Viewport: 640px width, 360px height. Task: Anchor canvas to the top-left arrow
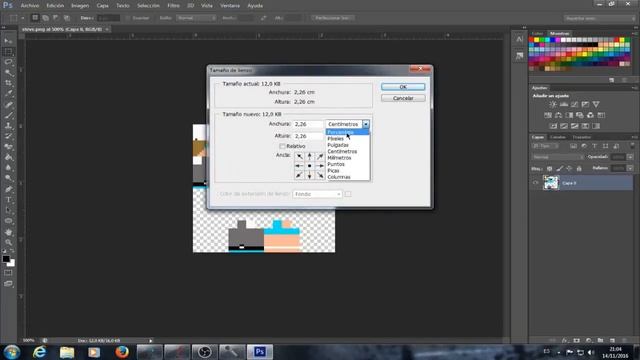coord(299,156)
